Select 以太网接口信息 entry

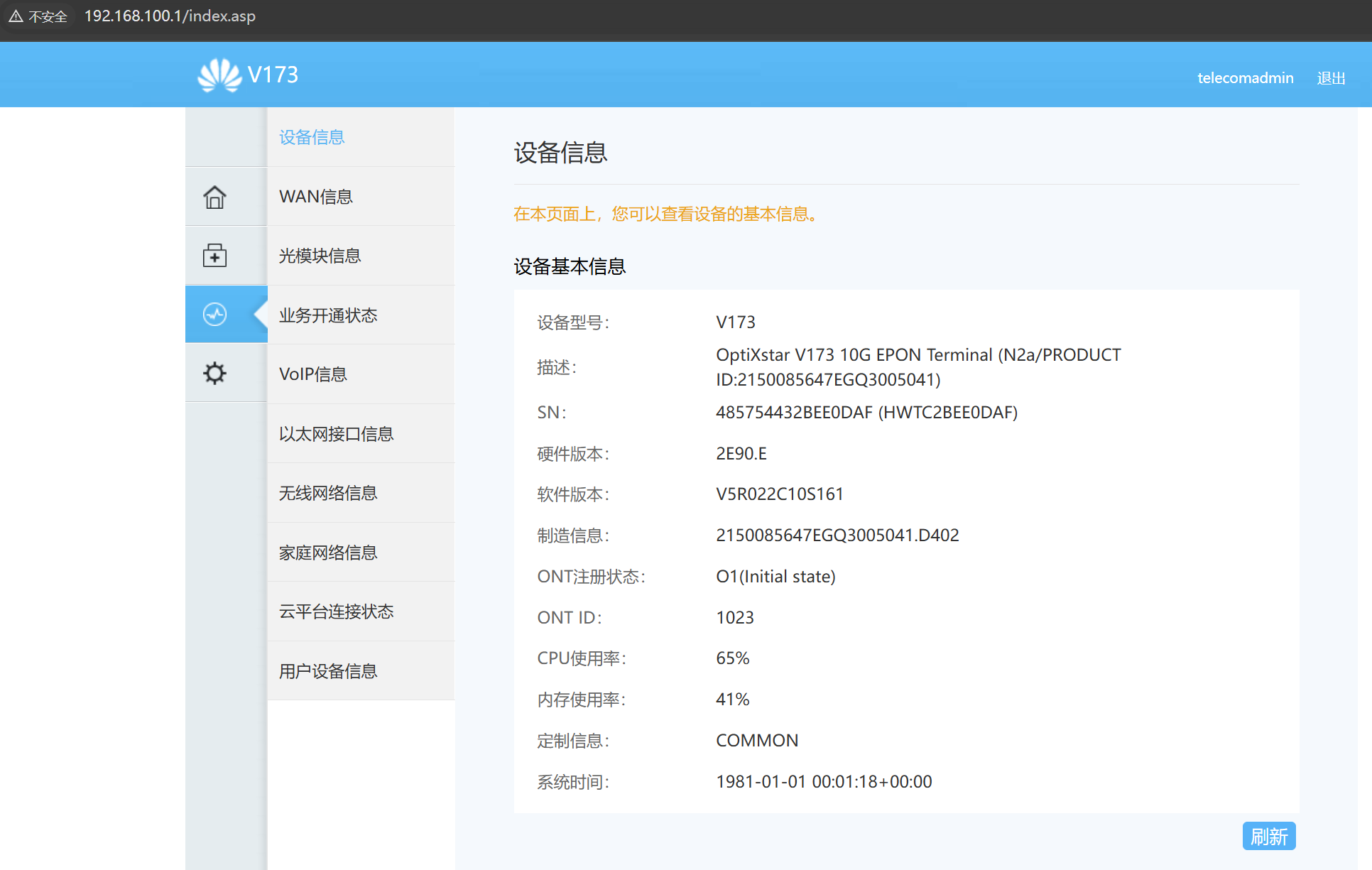click(336, 434)
